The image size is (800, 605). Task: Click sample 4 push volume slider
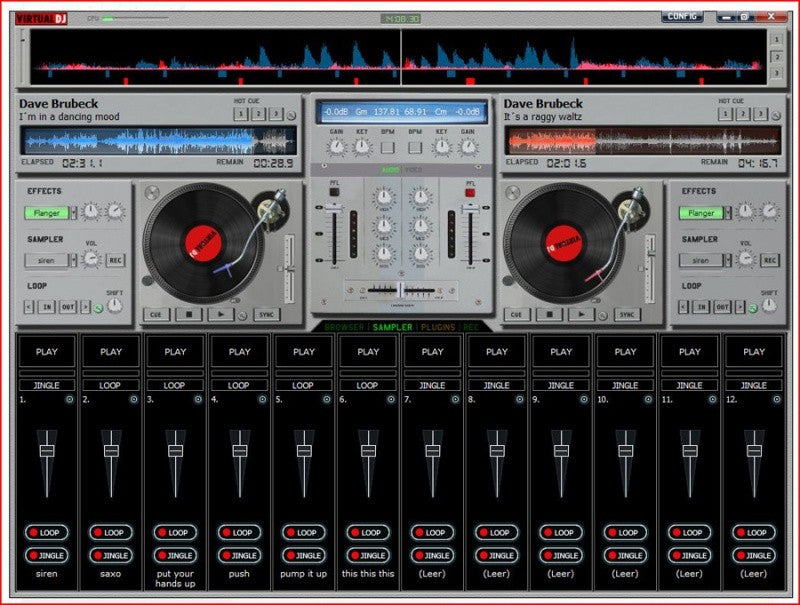click(239, 451)
